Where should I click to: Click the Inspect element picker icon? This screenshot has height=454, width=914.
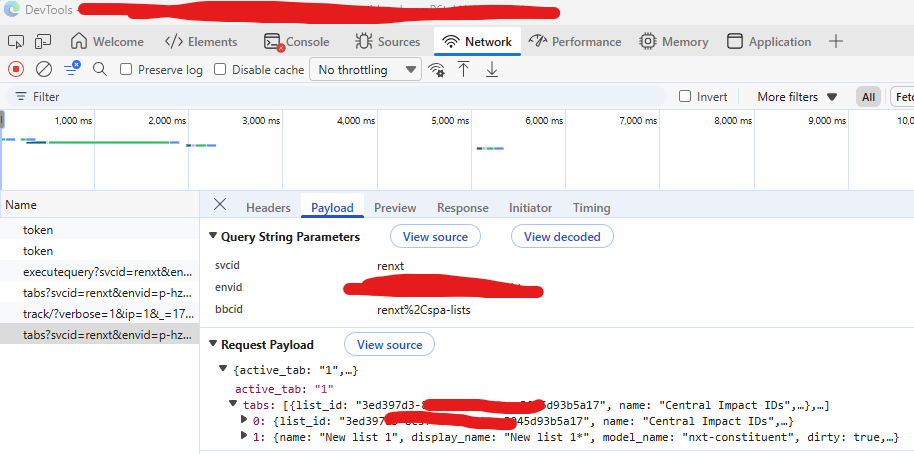(16, 42)
